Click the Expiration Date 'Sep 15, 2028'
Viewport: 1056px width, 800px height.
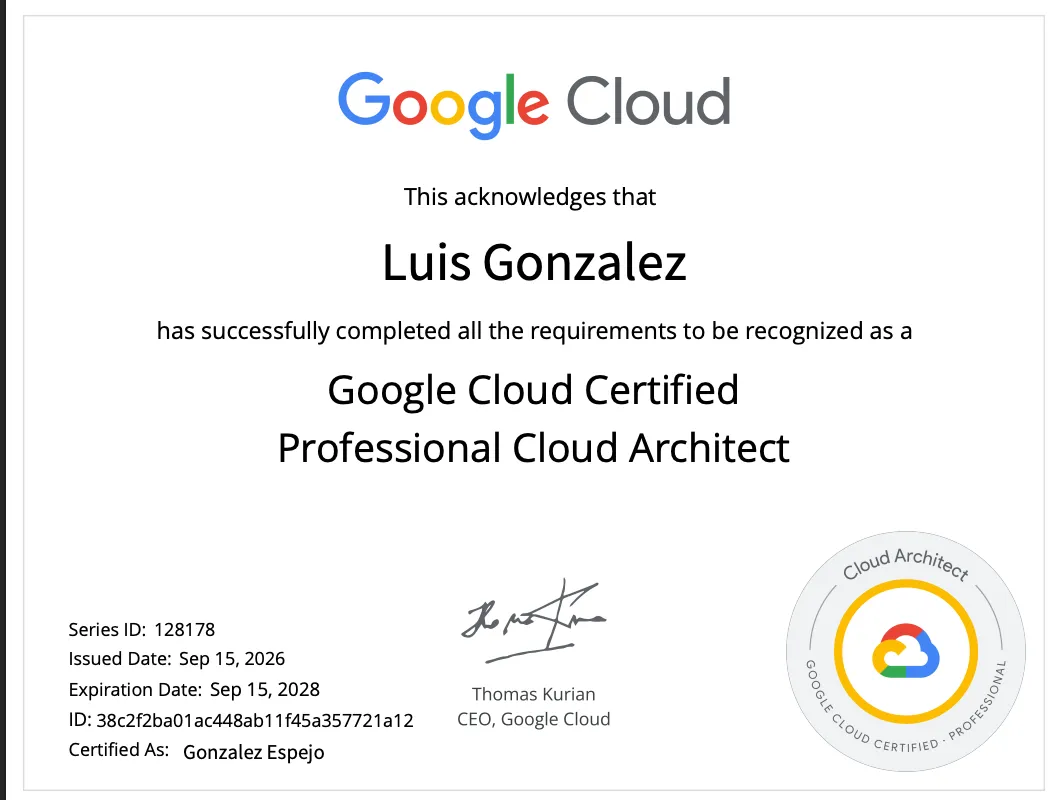click(265, 690)
